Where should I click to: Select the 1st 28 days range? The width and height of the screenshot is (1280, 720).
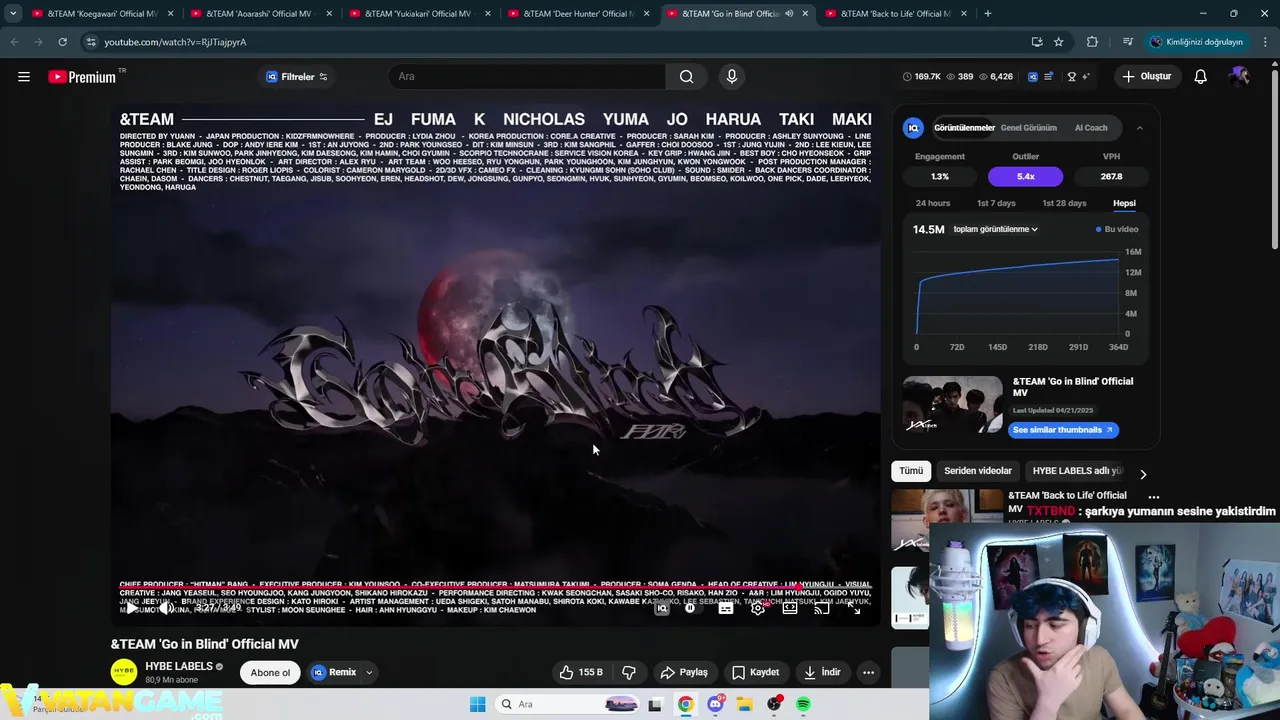[x=1064, y=203]
